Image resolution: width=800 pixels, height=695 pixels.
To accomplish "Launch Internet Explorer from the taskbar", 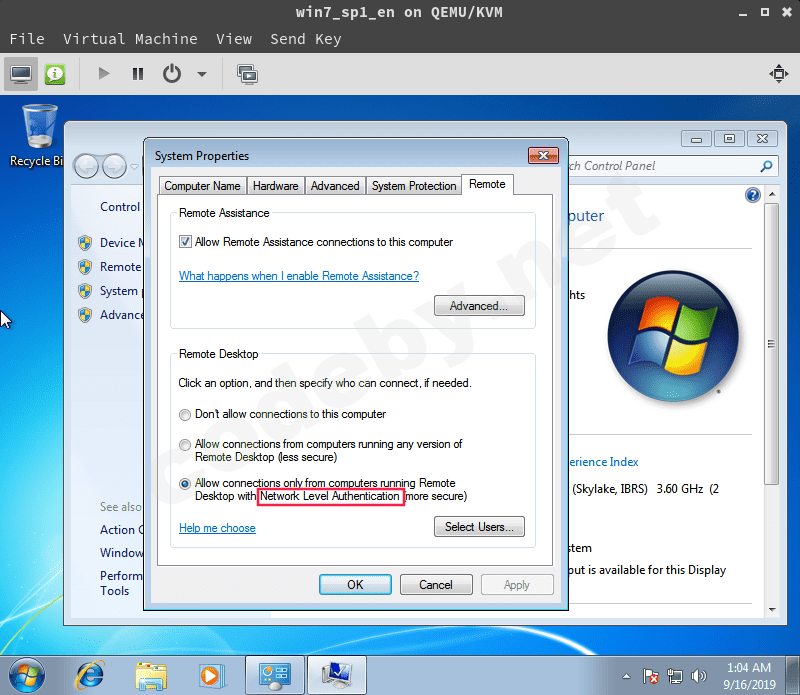I will click(90, 675).
